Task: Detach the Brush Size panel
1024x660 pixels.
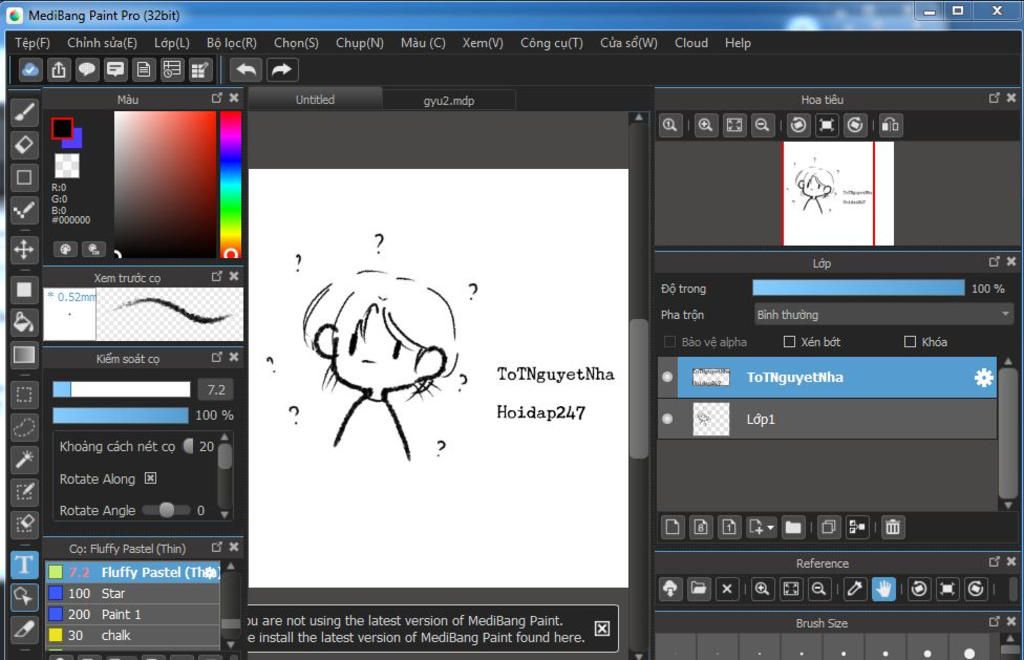Action: click(994, 621)
